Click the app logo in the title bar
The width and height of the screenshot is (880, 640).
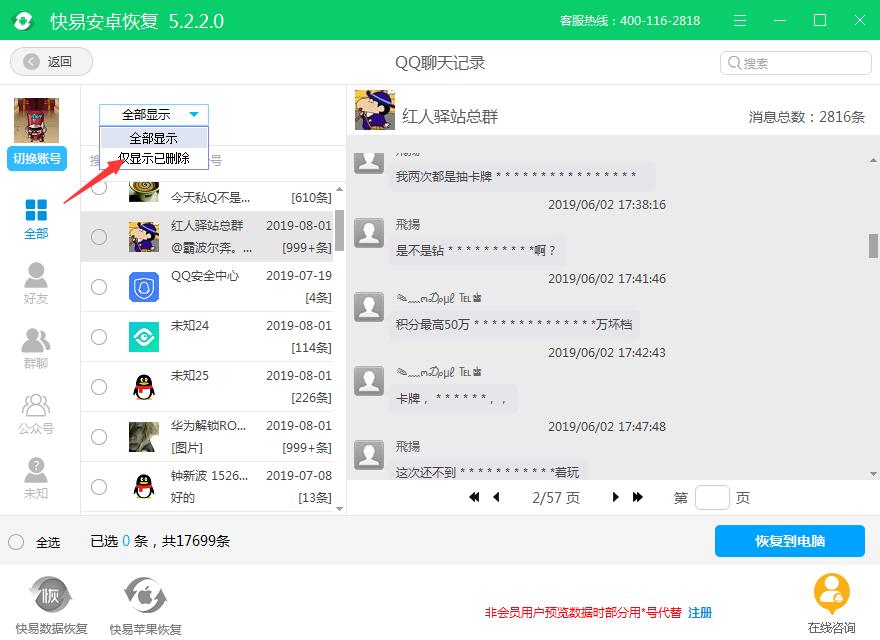[x=23, y=21]
